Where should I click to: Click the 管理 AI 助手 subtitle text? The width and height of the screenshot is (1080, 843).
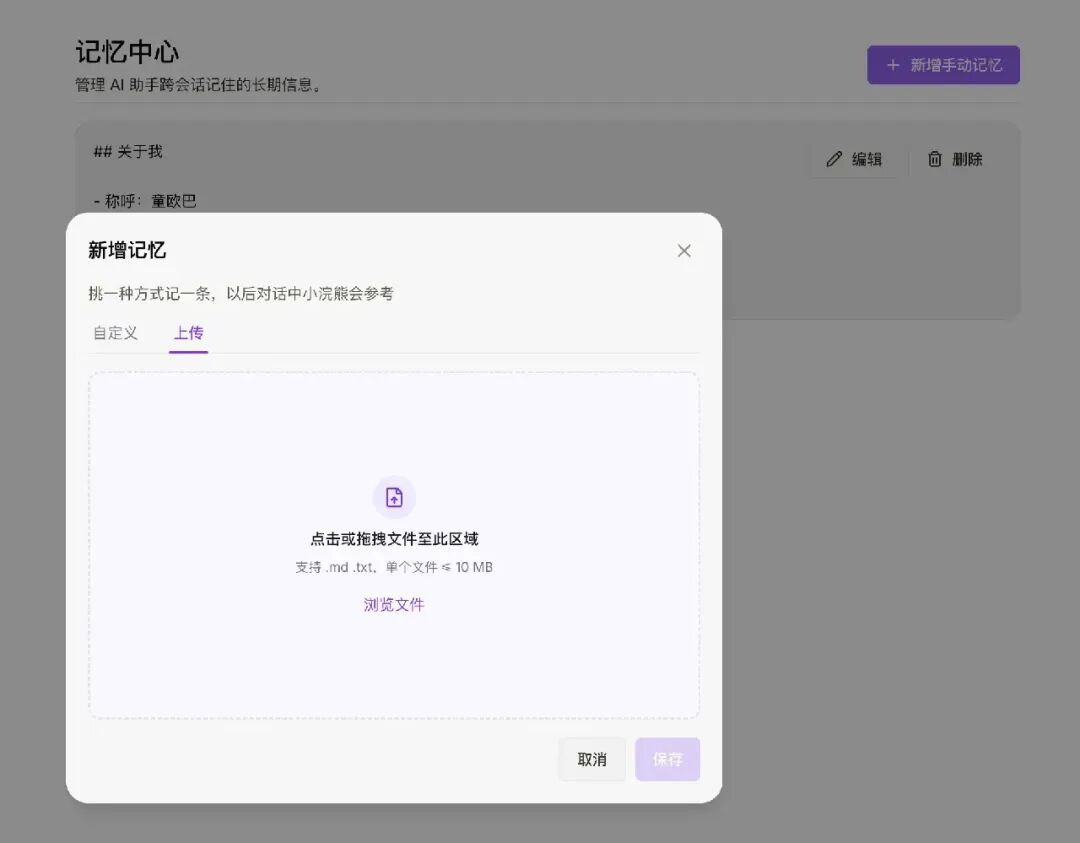click(x=198, y=85)
